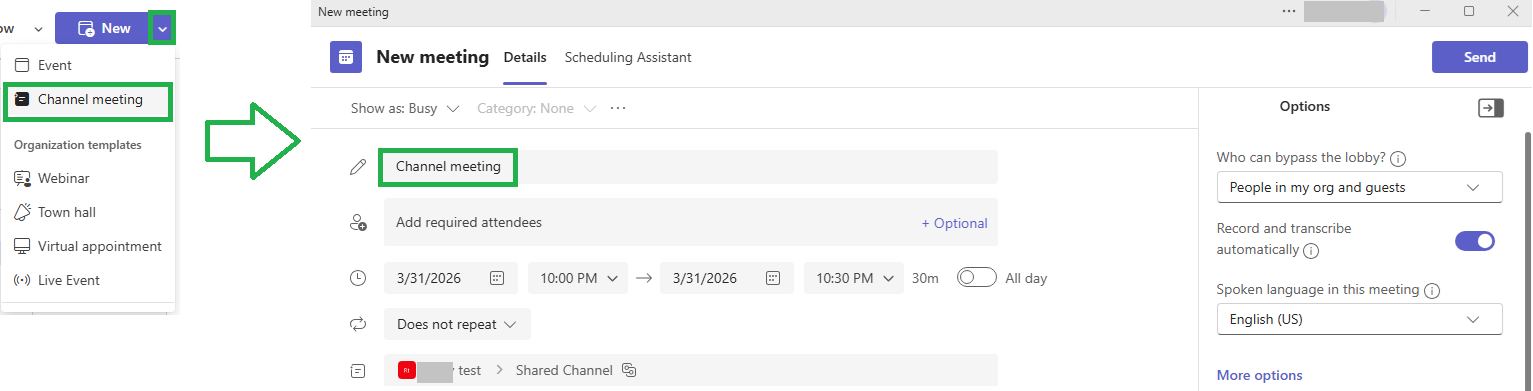This screenshot has height=391, width=1533.
Task: Open the Does not repeat dropdown
Action: [x=457, y=324]
